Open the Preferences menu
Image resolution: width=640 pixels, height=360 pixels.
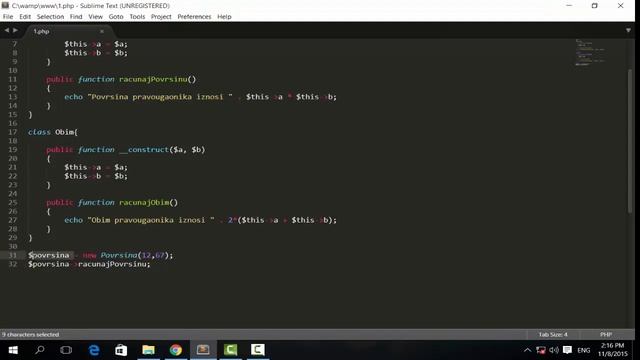tap(194, 17)
